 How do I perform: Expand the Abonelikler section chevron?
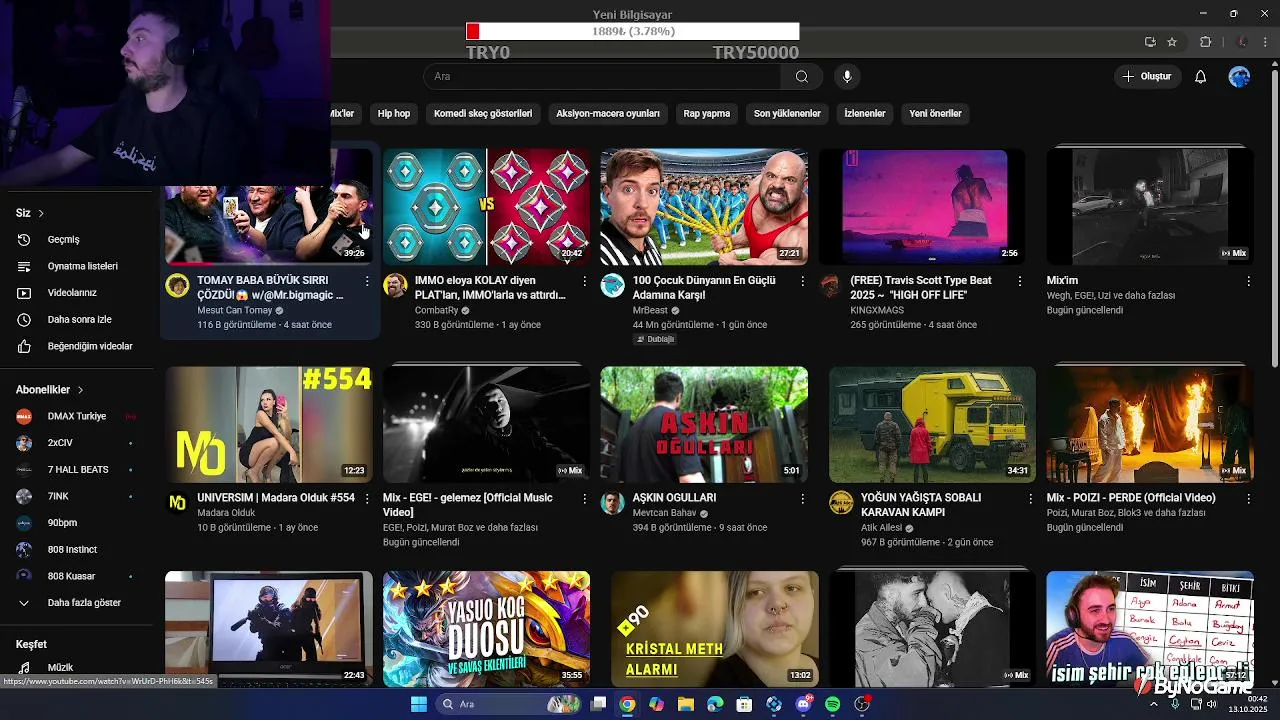point(80,390)
